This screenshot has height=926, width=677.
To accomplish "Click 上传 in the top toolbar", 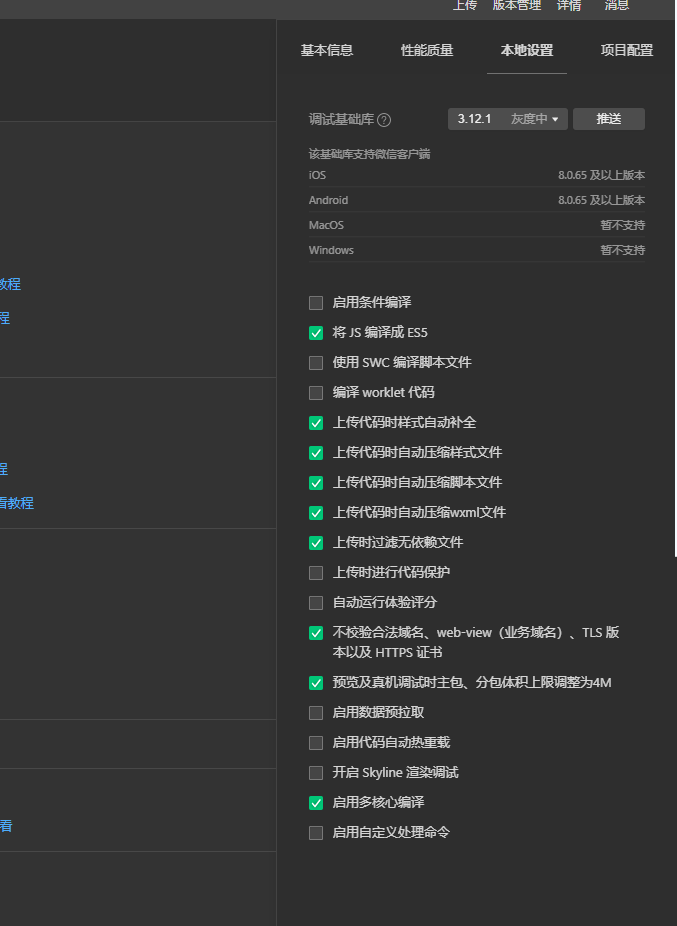I will click(465, 5).
